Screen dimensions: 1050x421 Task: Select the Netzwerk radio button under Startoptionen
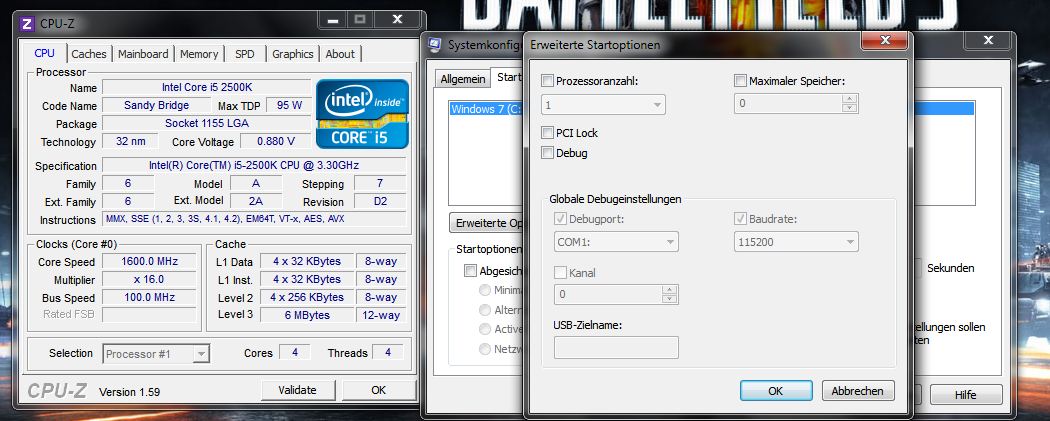pyautogui.click(x=484, y=349)
